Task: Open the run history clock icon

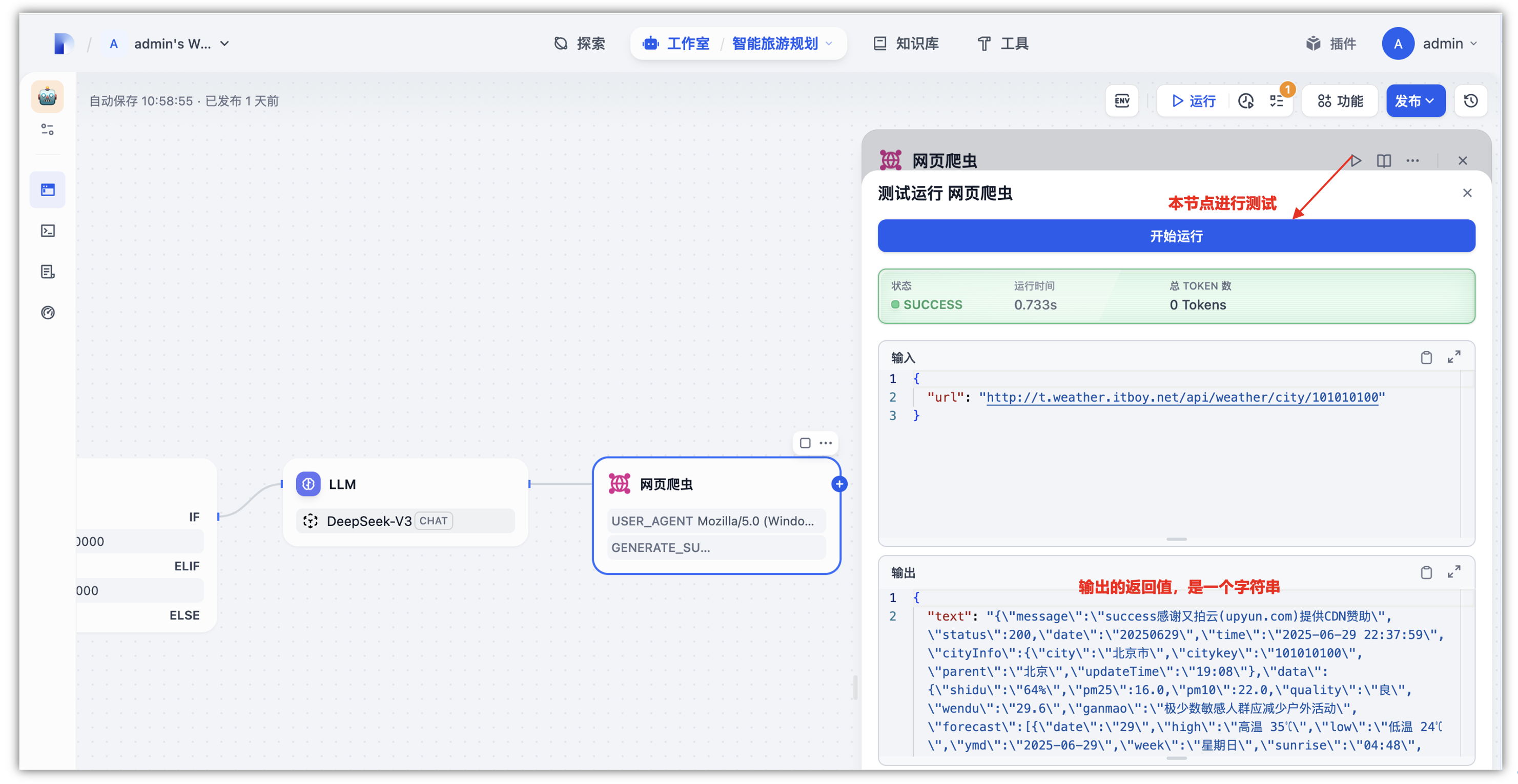Action: [x=1245, y=101]
